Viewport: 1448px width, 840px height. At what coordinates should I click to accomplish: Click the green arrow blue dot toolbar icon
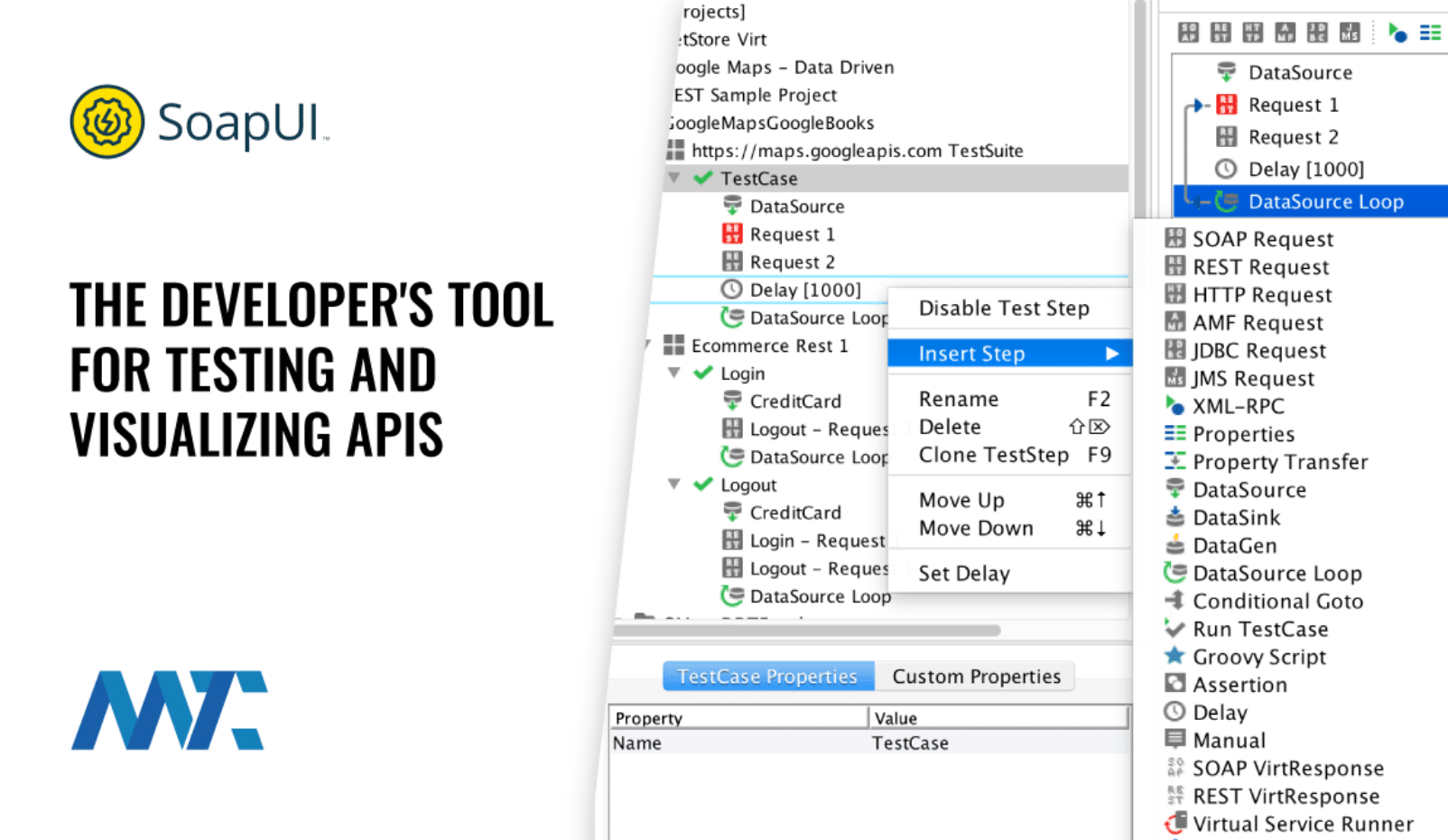pos(1397,32)
